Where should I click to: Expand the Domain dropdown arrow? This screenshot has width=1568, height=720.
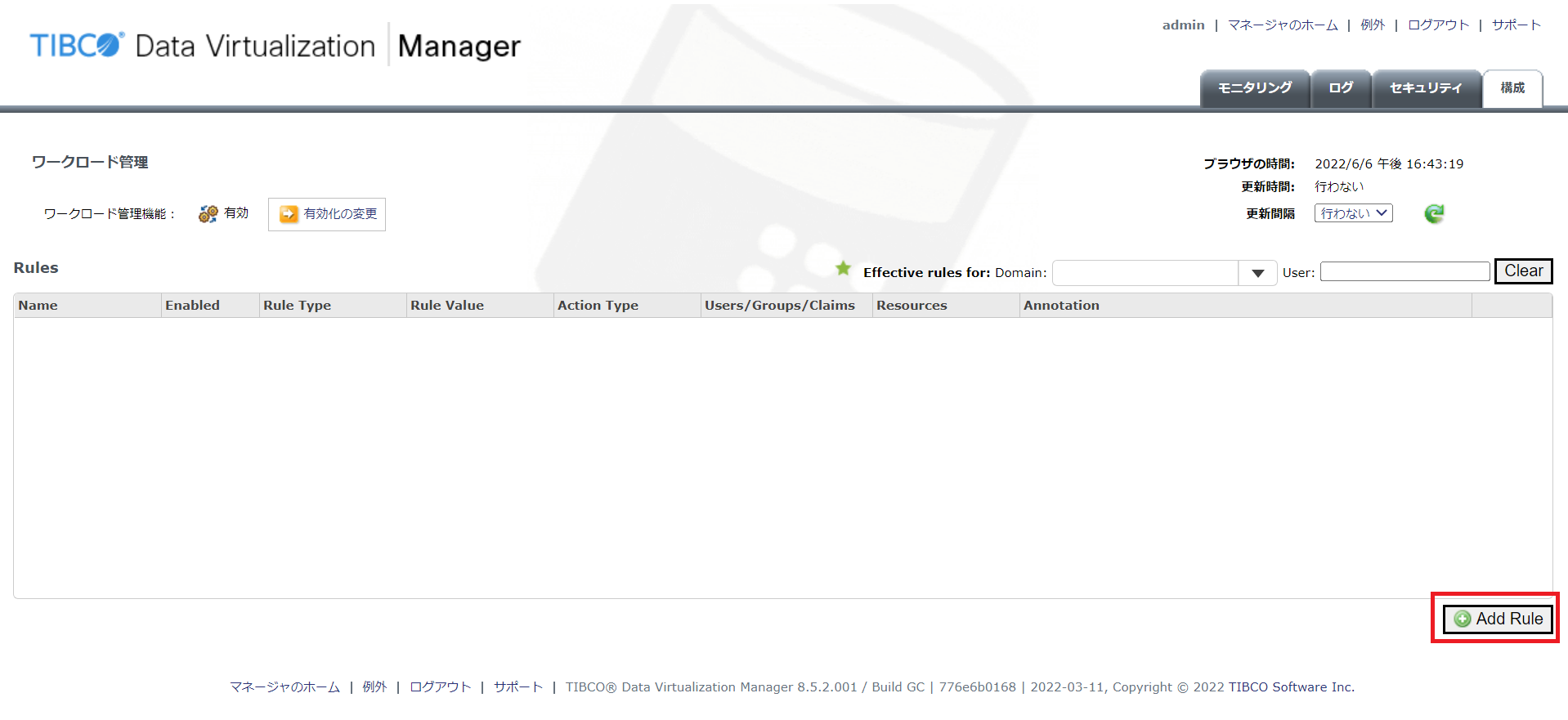(x=1257, y=273)
